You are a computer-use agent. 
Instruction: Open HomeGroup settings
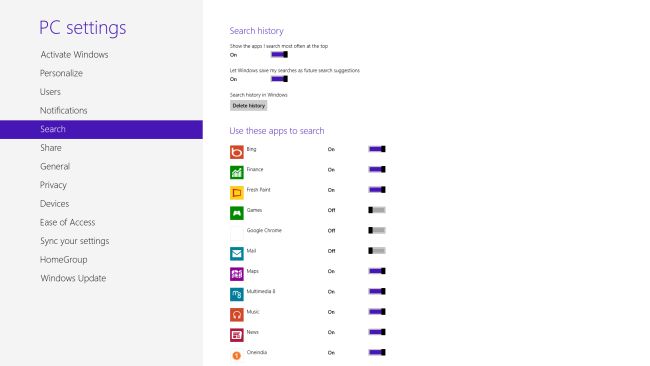pos(63,259)
